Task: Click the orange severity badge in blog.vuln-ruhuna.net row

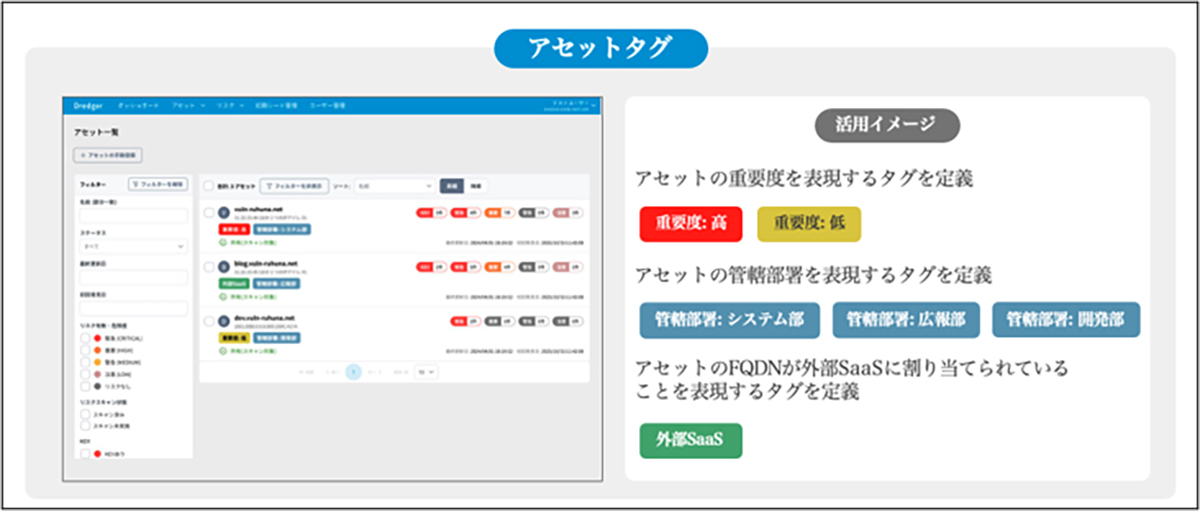Action: tap(500, 267)
